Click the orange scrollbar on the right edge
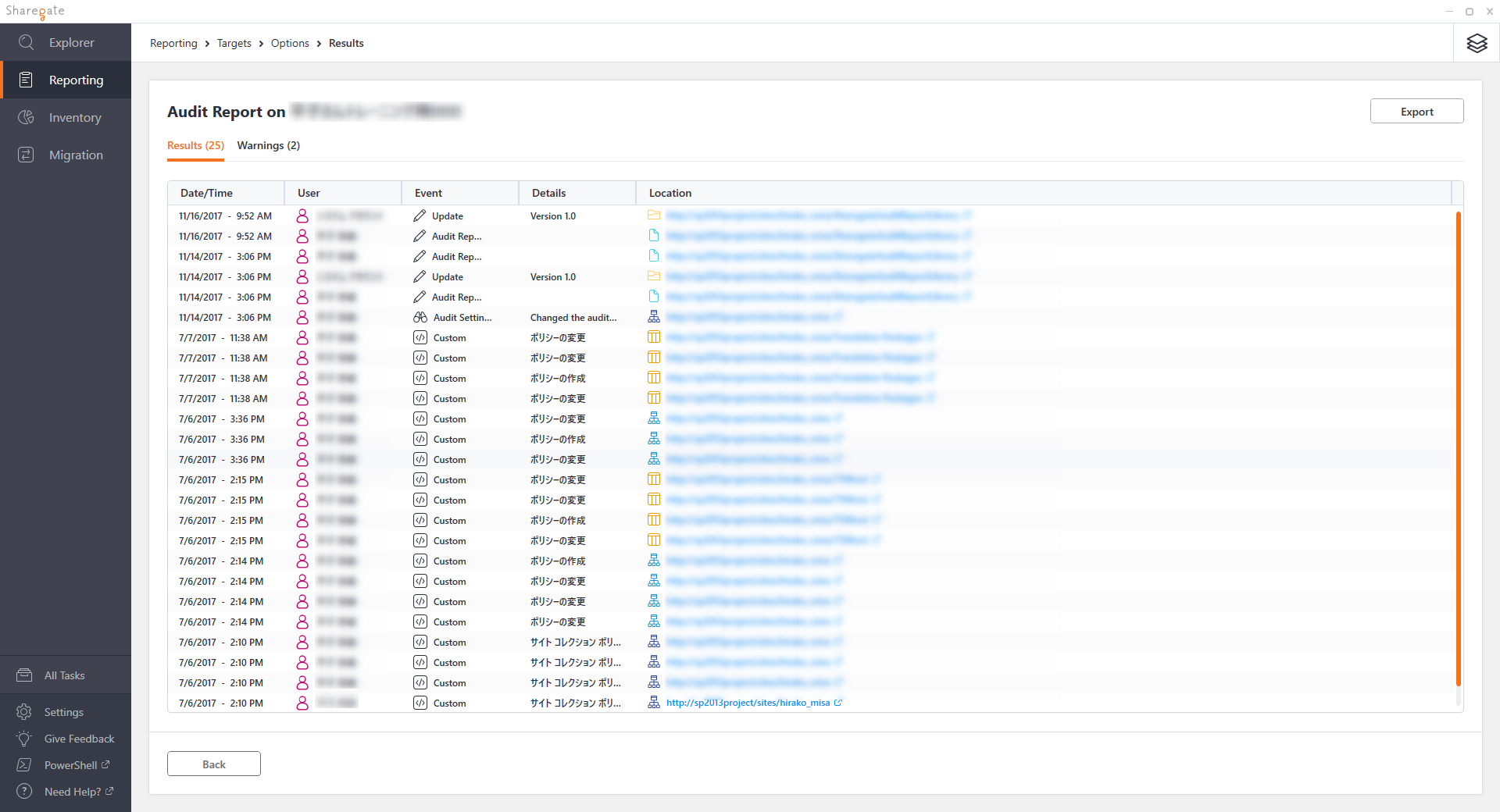 (x=1458, y=453)
